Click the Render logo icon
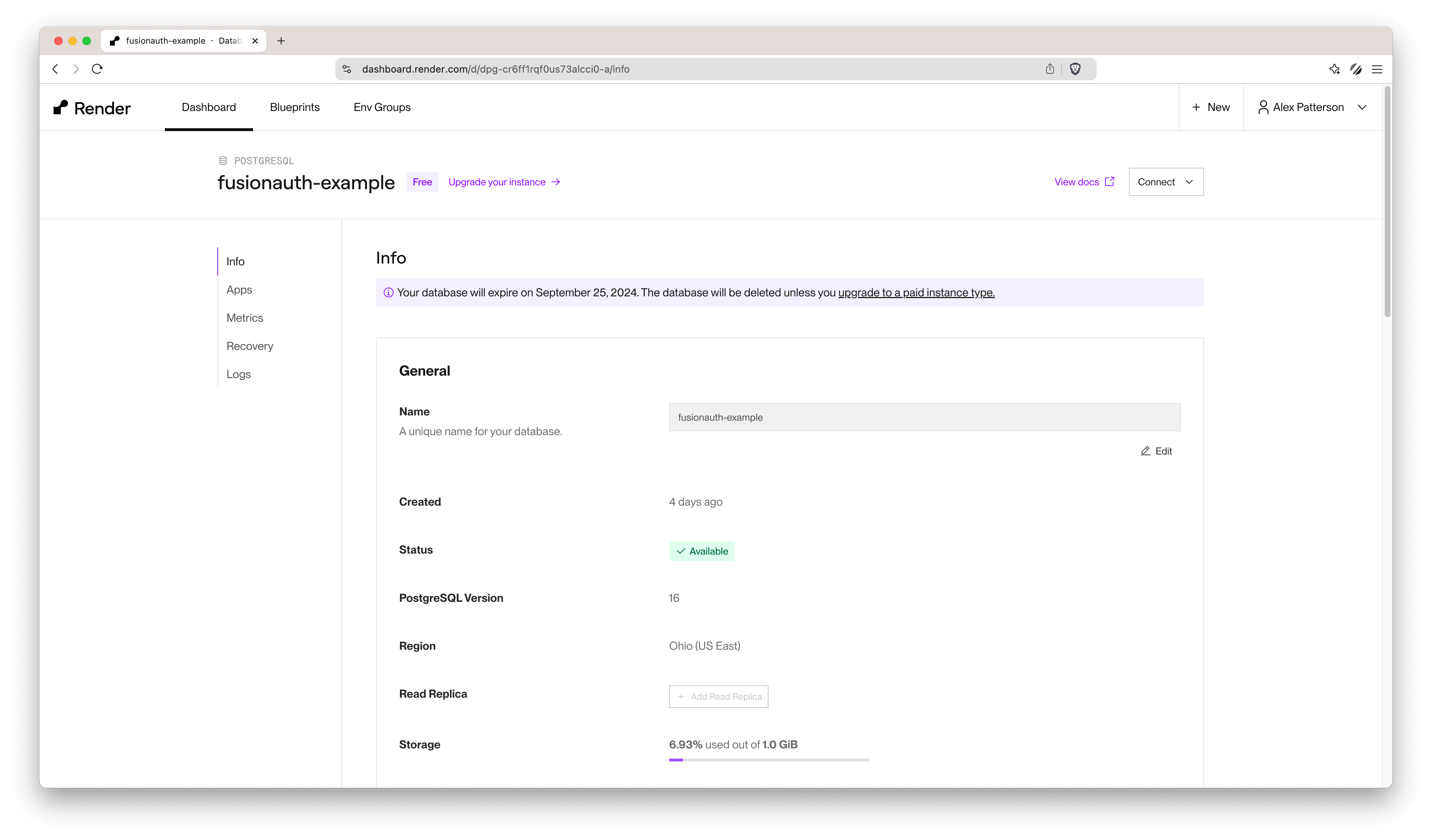1432x840 pixels. tap(60, 107)
